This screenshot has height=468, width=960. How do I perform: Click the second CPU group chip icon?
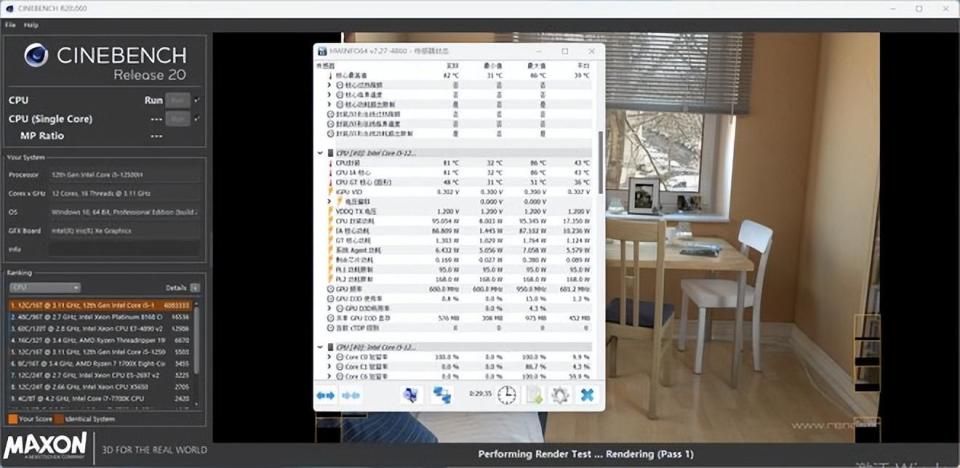point(331,347)
